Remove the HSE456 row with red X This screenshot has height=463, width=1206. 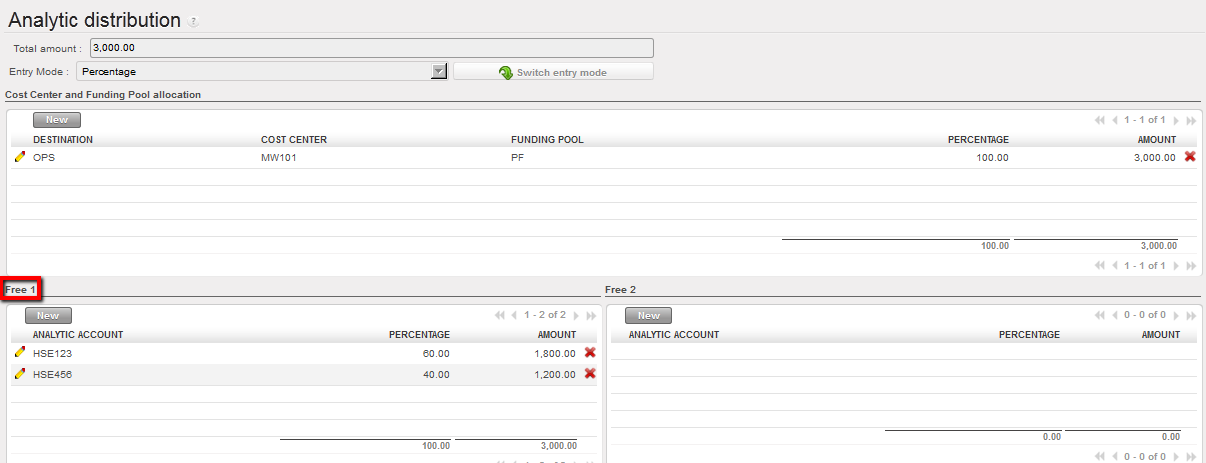tap(590, 374)
